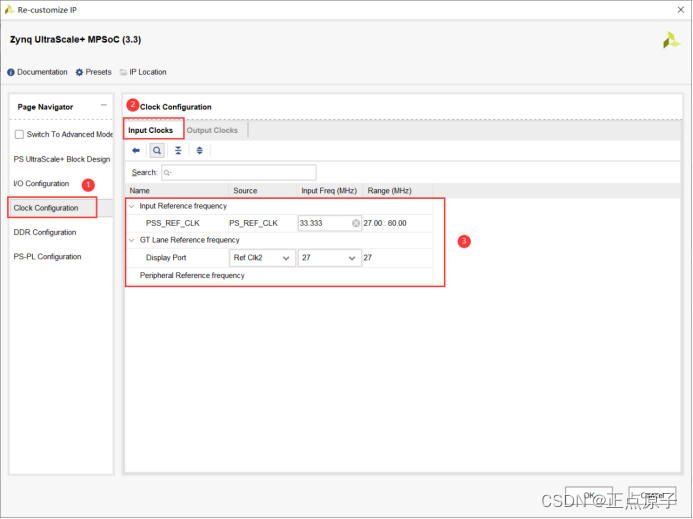The image size is (693, 519).
Task: Click the PS_REF_CLK source cell
Action: pyautogui.click(x=254, y=223)
